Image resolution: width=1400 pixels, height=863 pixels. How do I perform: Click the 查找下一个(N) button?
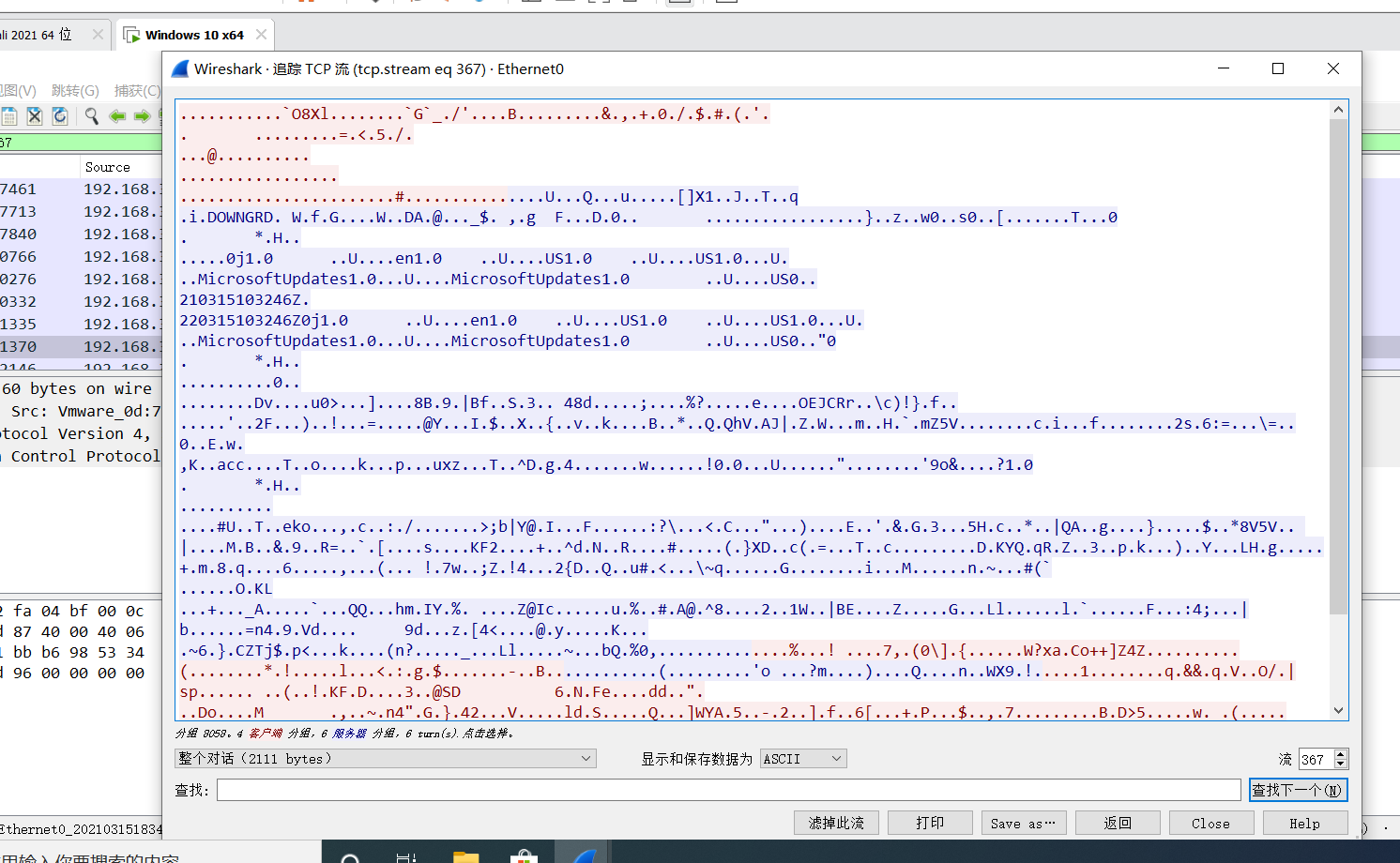tap(1298, 790)
